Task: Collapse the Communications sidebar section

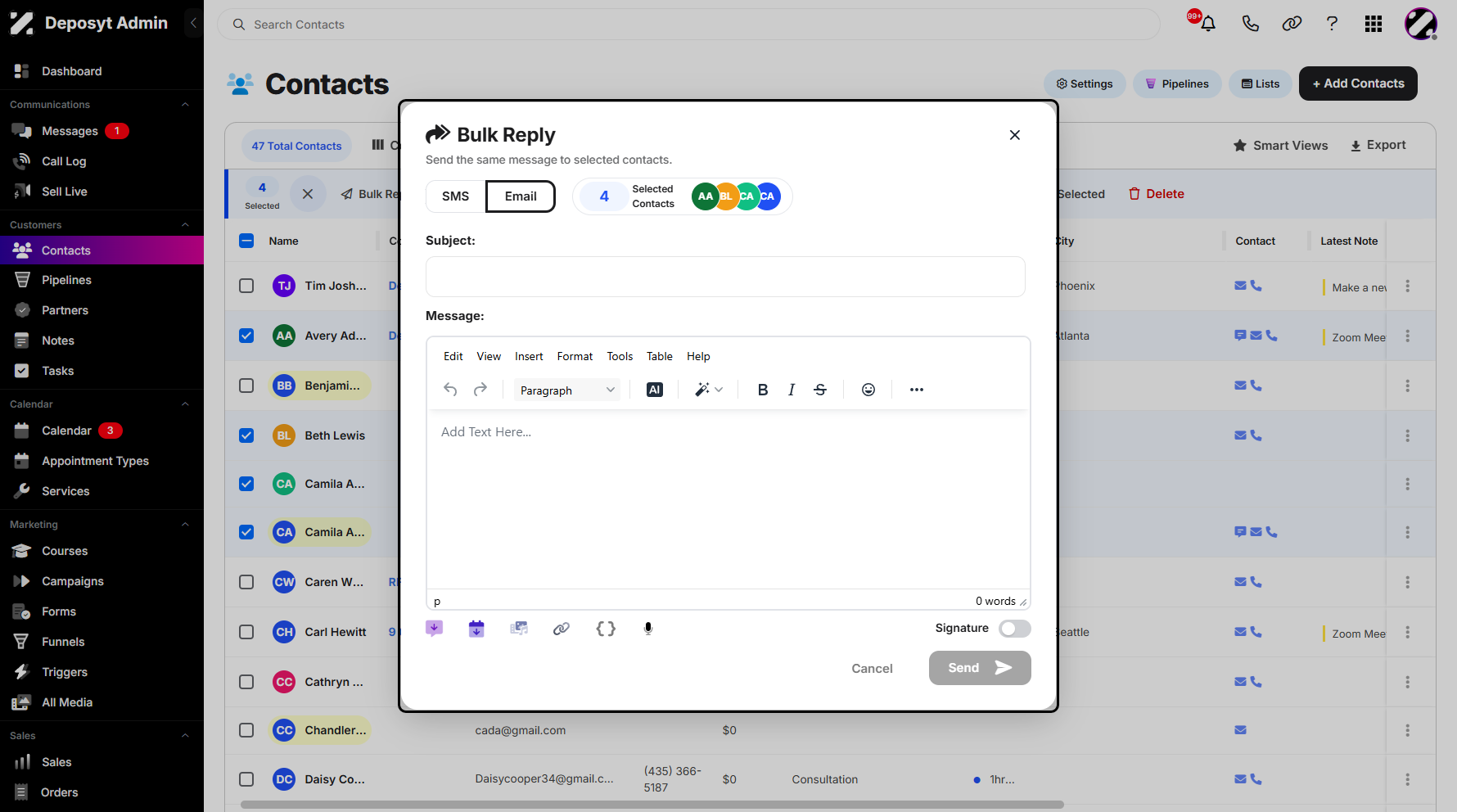Action: click(x=185, y=105)
